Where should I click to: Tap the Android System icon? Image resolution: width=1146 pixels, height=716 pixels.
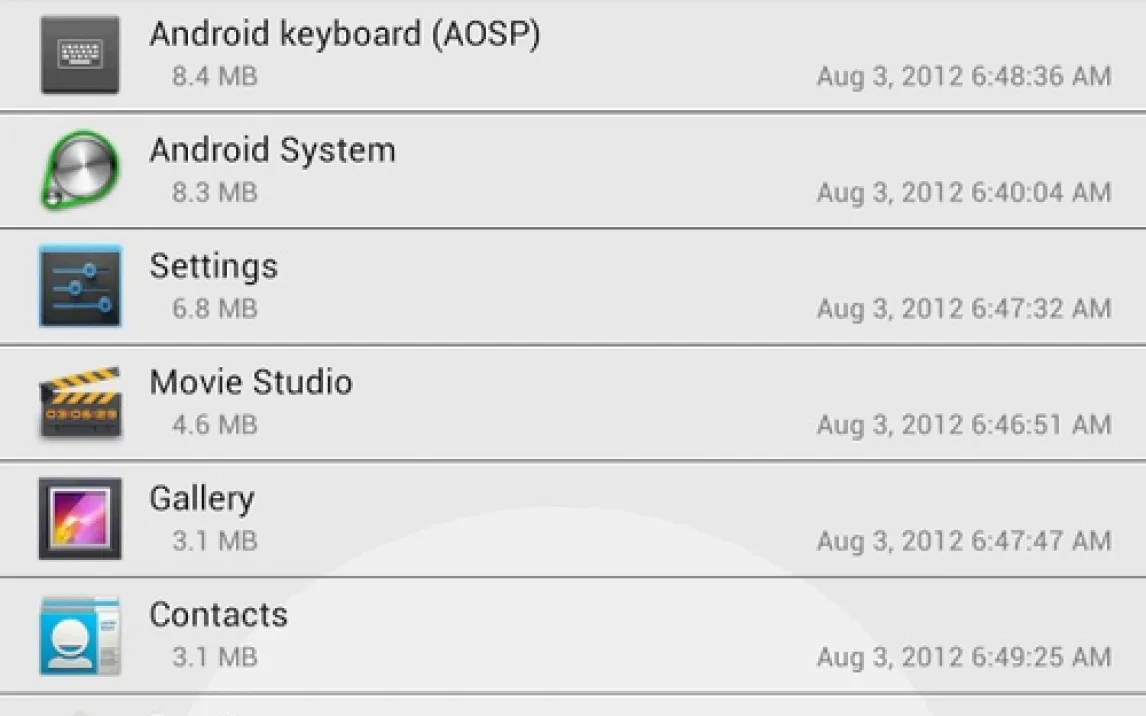pos(80,171)
